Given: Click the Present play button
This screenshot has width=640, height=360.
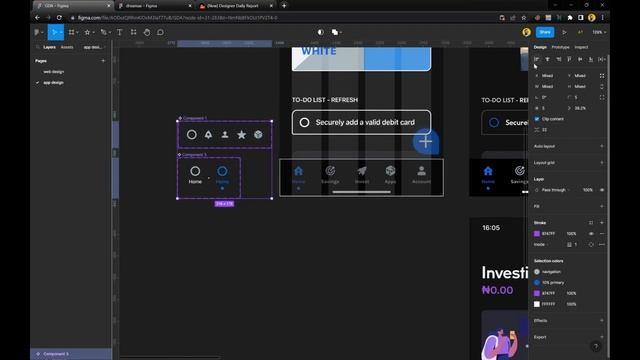Looking at the screenshot, I should [564, 32].
